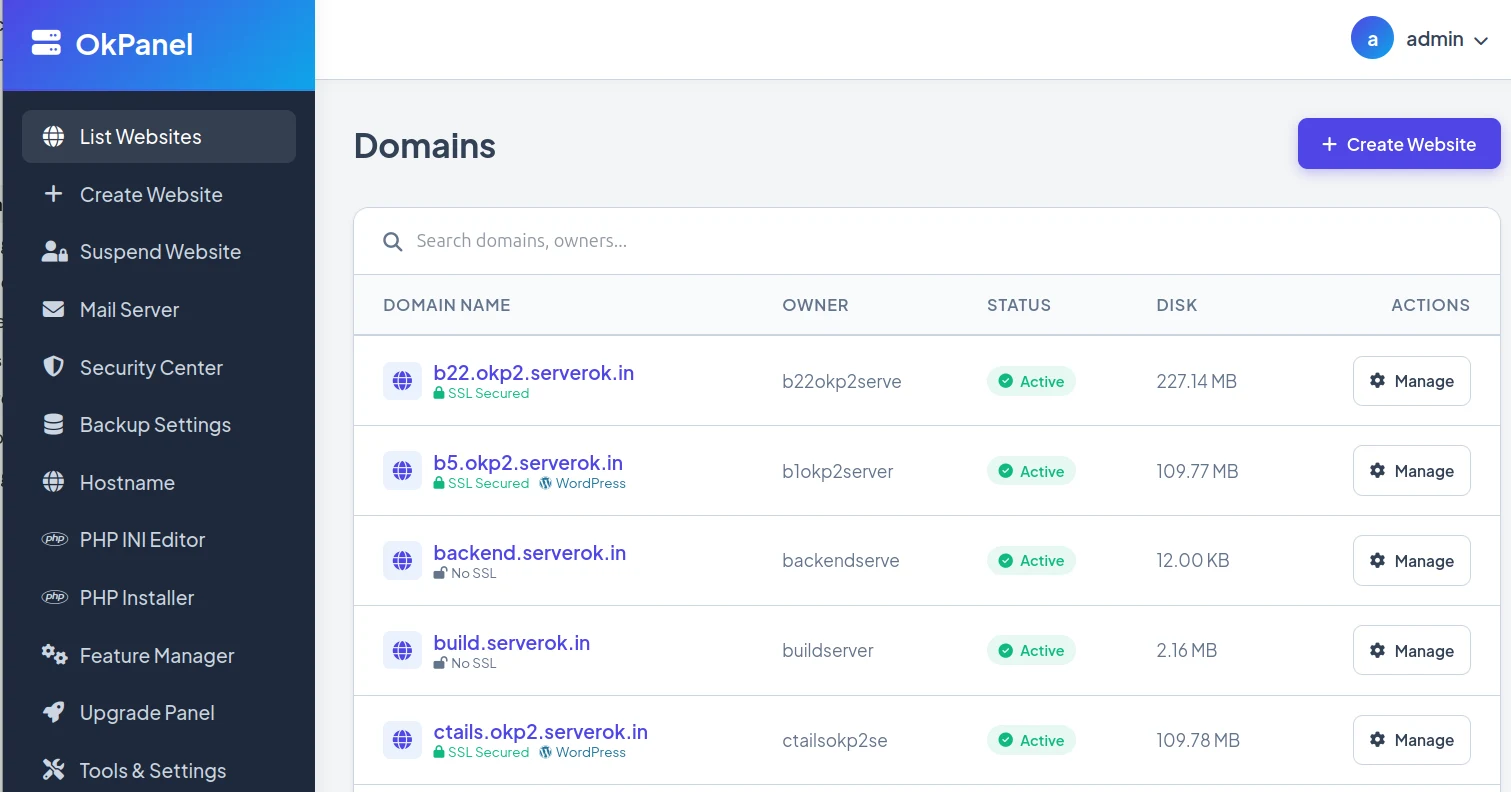Click the envelope icon beside Mail Server

53,310
